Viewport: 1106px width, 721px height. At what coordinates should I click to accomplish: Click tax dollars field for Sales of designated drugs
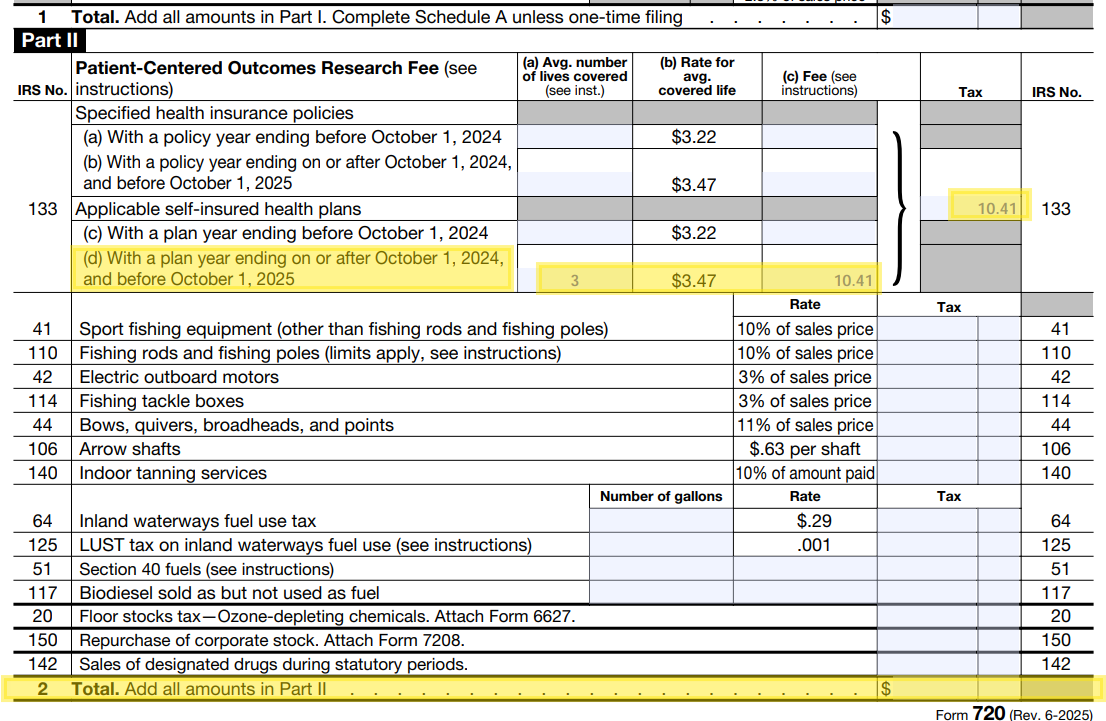pyautogui.click(x=928, y=664)
